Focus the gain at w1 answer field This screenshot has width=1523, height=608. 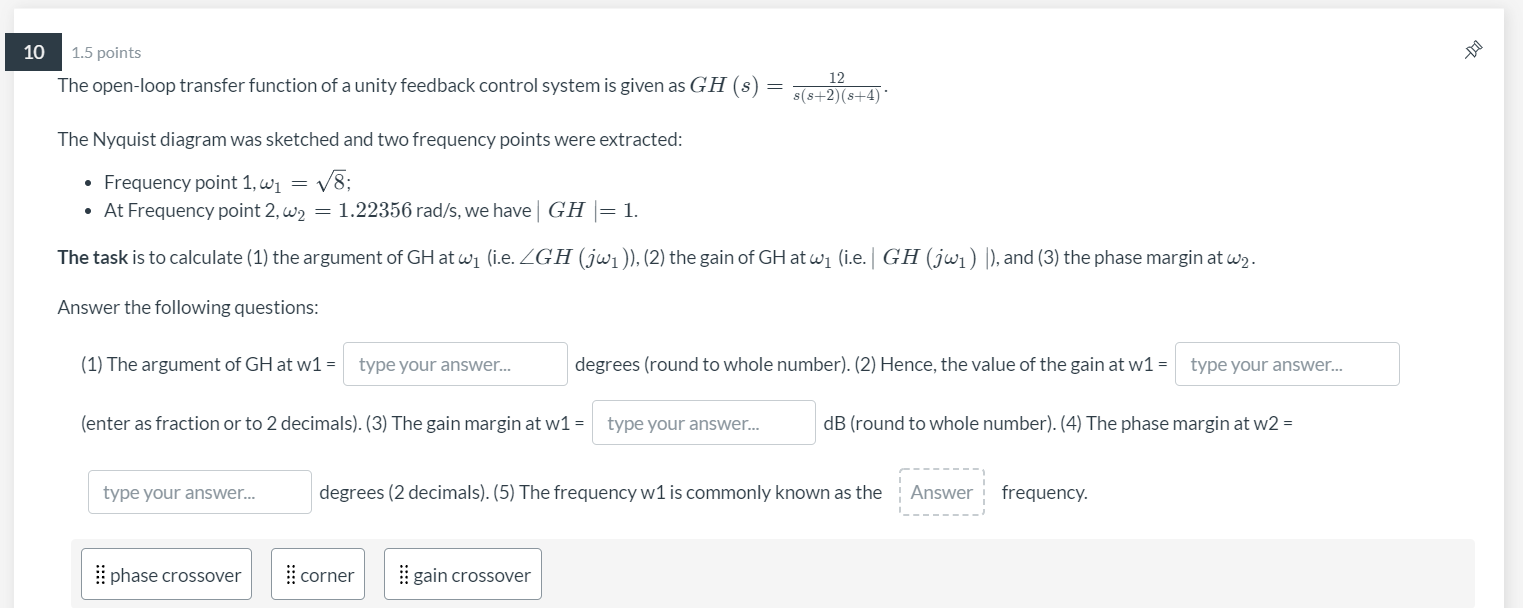tap(1286, 364)
